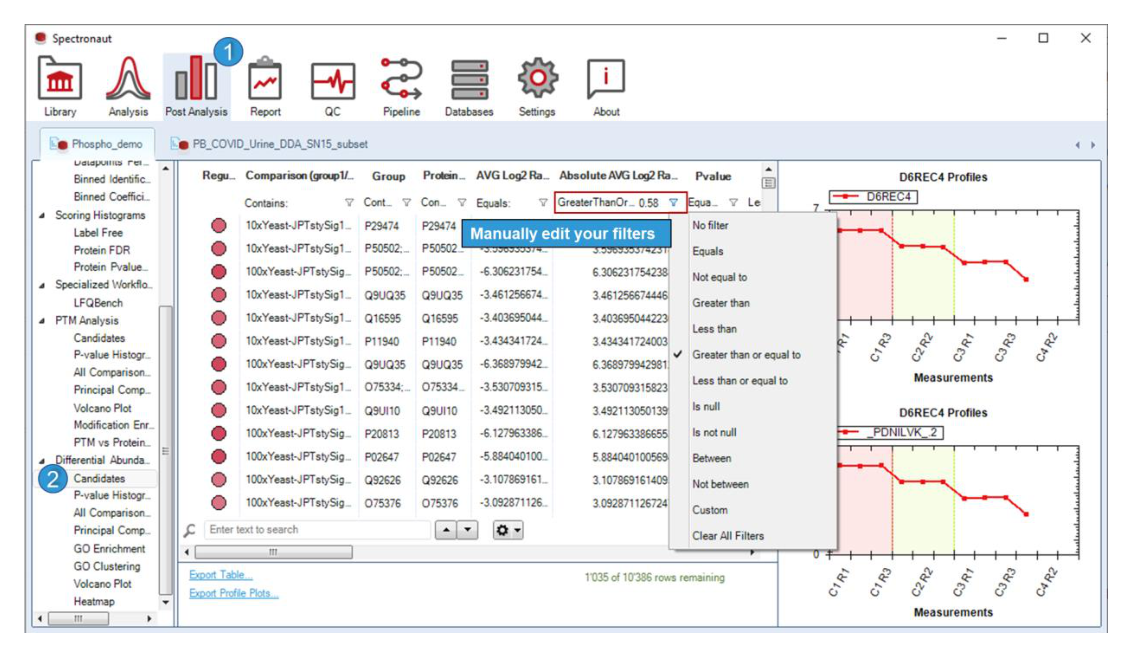
Task: Click tree panel horizontal scrollbar thumb
Action: click(78, 619)
